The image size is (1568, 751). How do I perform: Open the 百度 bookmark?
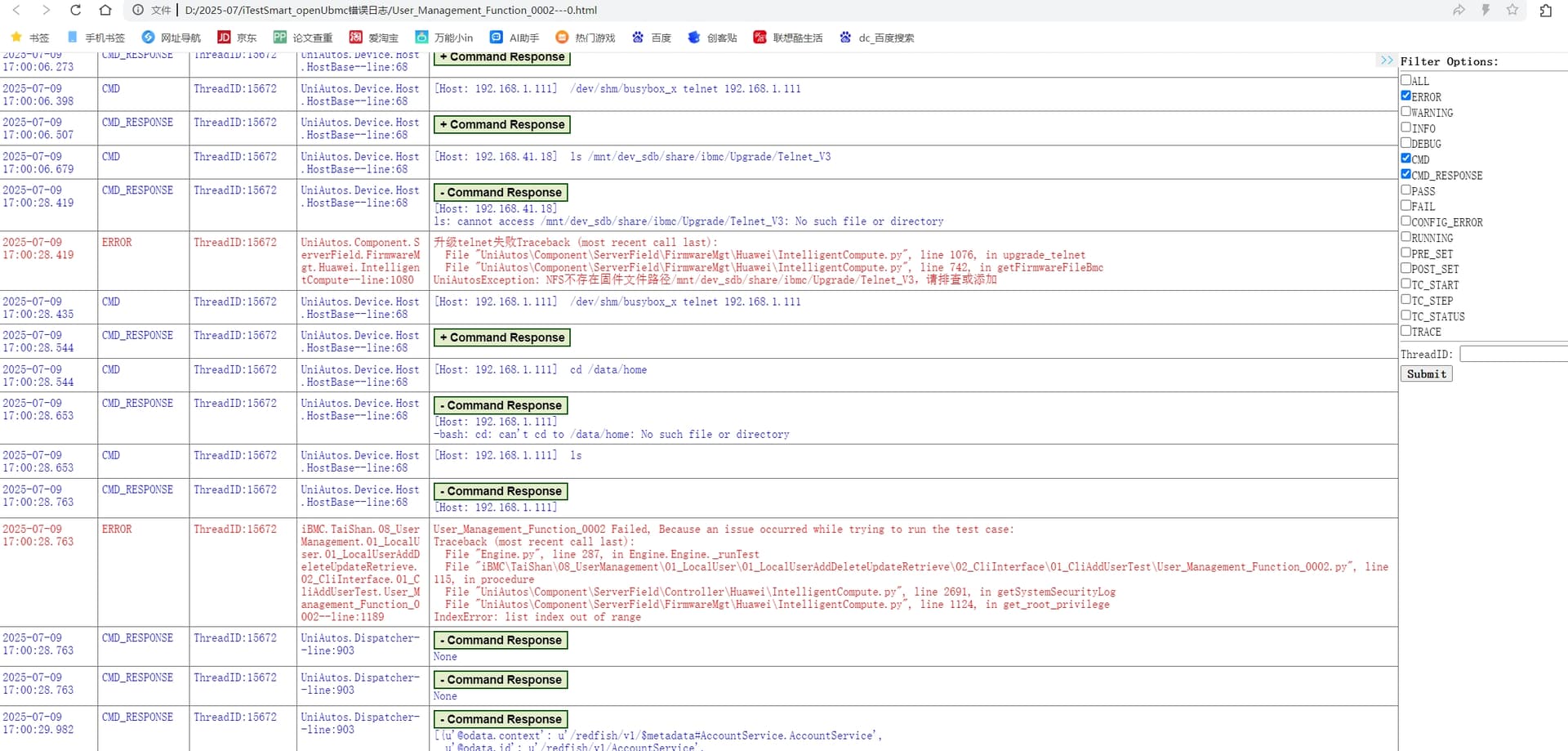coord(652,38)
